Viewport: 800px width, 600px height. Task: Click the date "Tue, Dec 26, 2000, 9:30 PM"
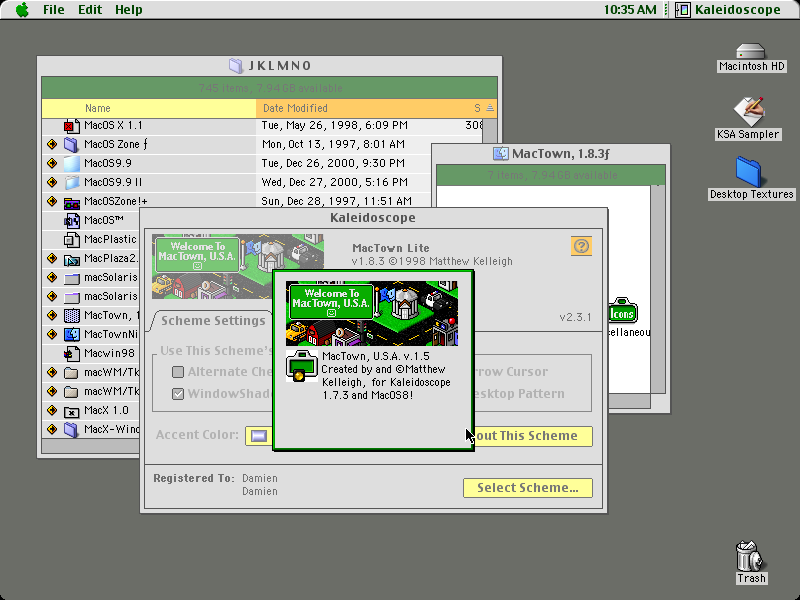(333, 163)
